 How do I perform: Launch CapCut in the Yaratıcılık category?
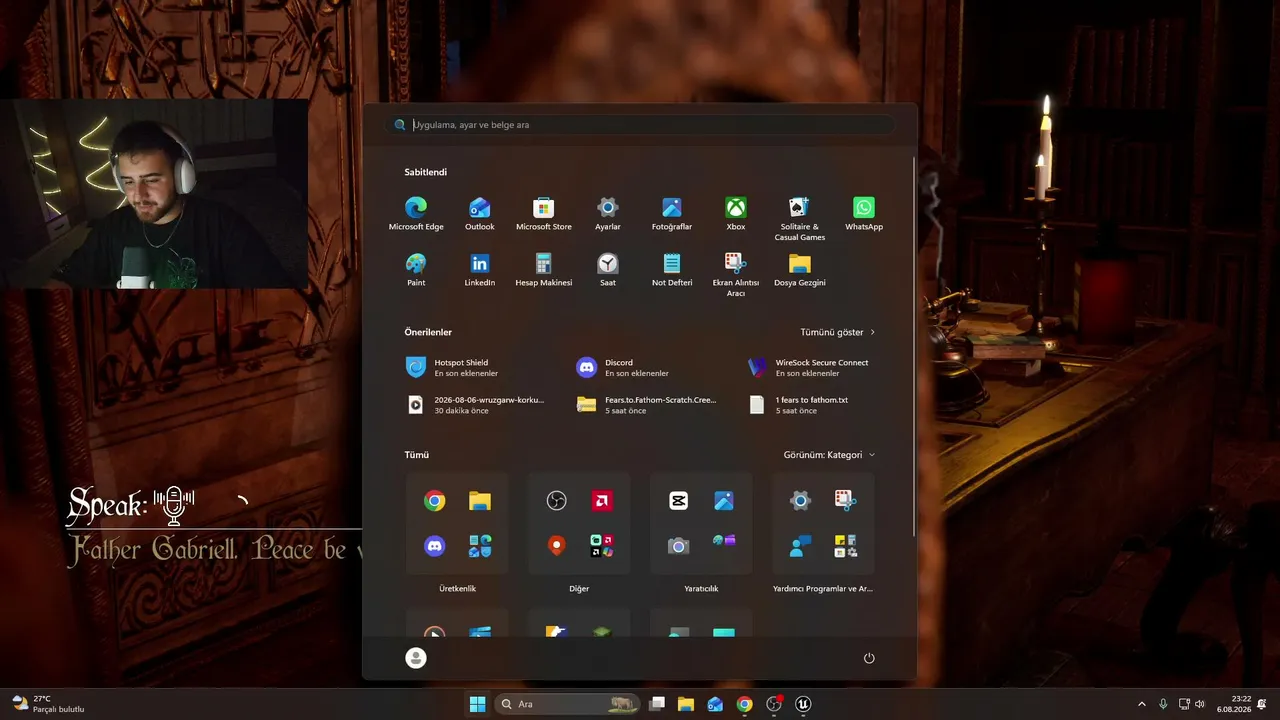point(679,501)
